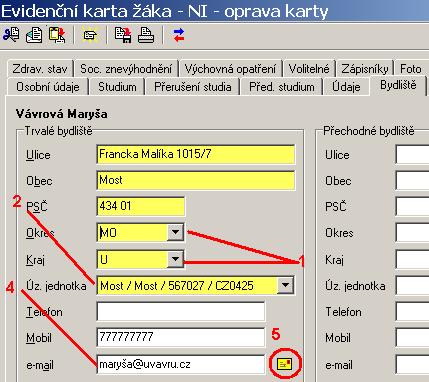This screenshot has width=429, height=382.
Task: Click the Trvalé bydliště group label
Action: [58, 131]
